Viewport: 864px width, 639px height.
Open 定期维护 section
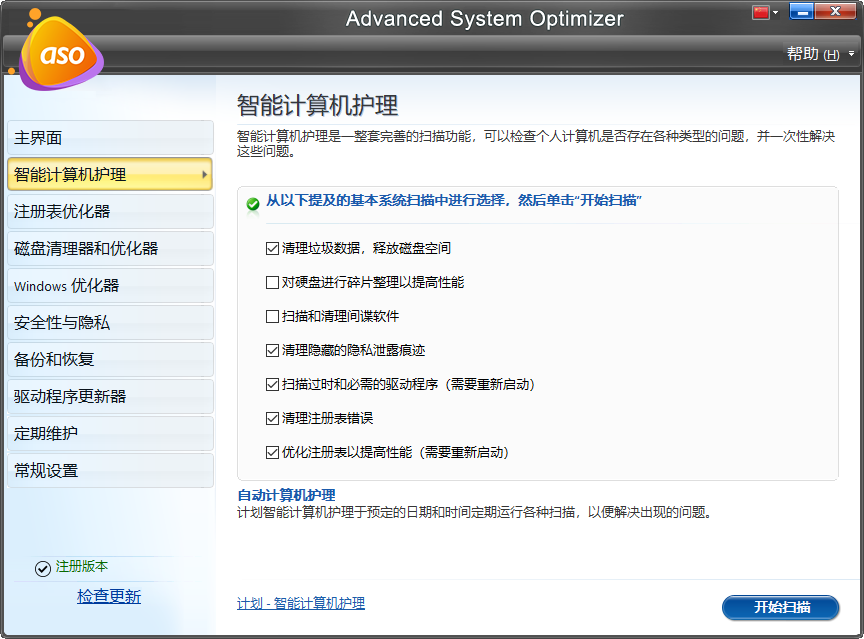[110, 433]
